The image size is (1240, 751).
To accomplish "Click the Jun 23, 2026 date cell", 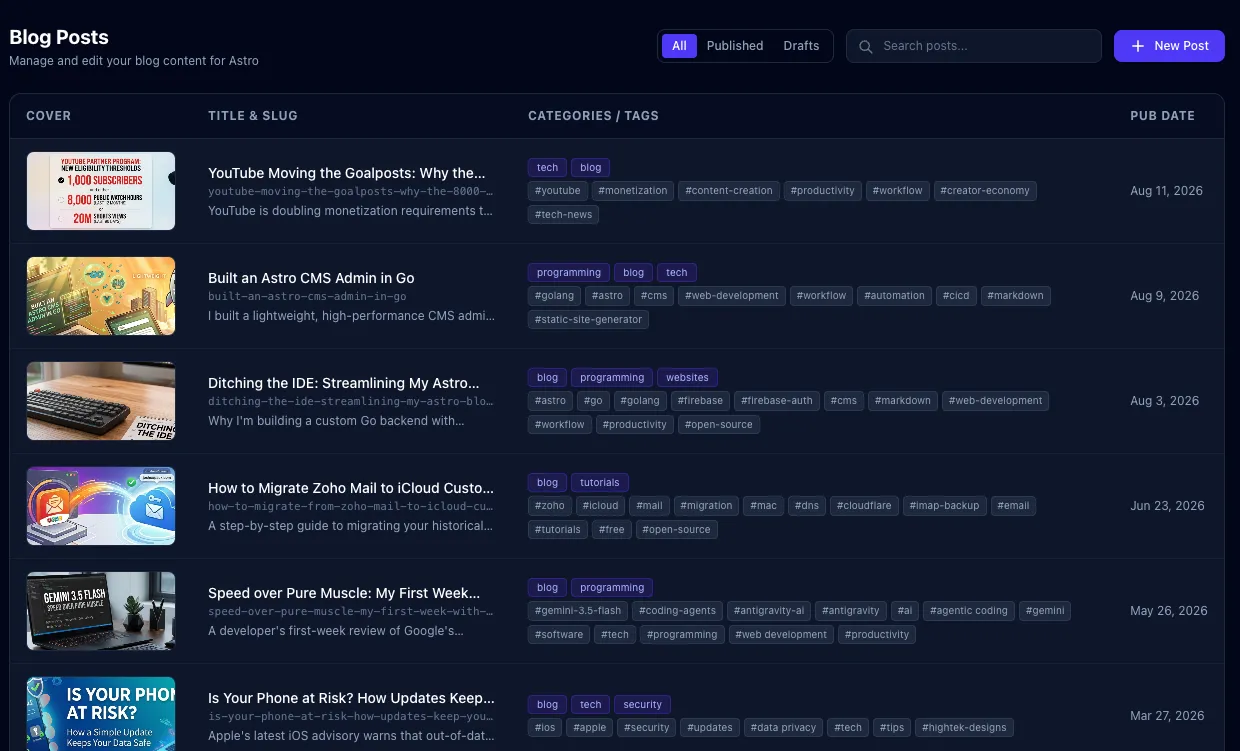I will pos(1167,506).
